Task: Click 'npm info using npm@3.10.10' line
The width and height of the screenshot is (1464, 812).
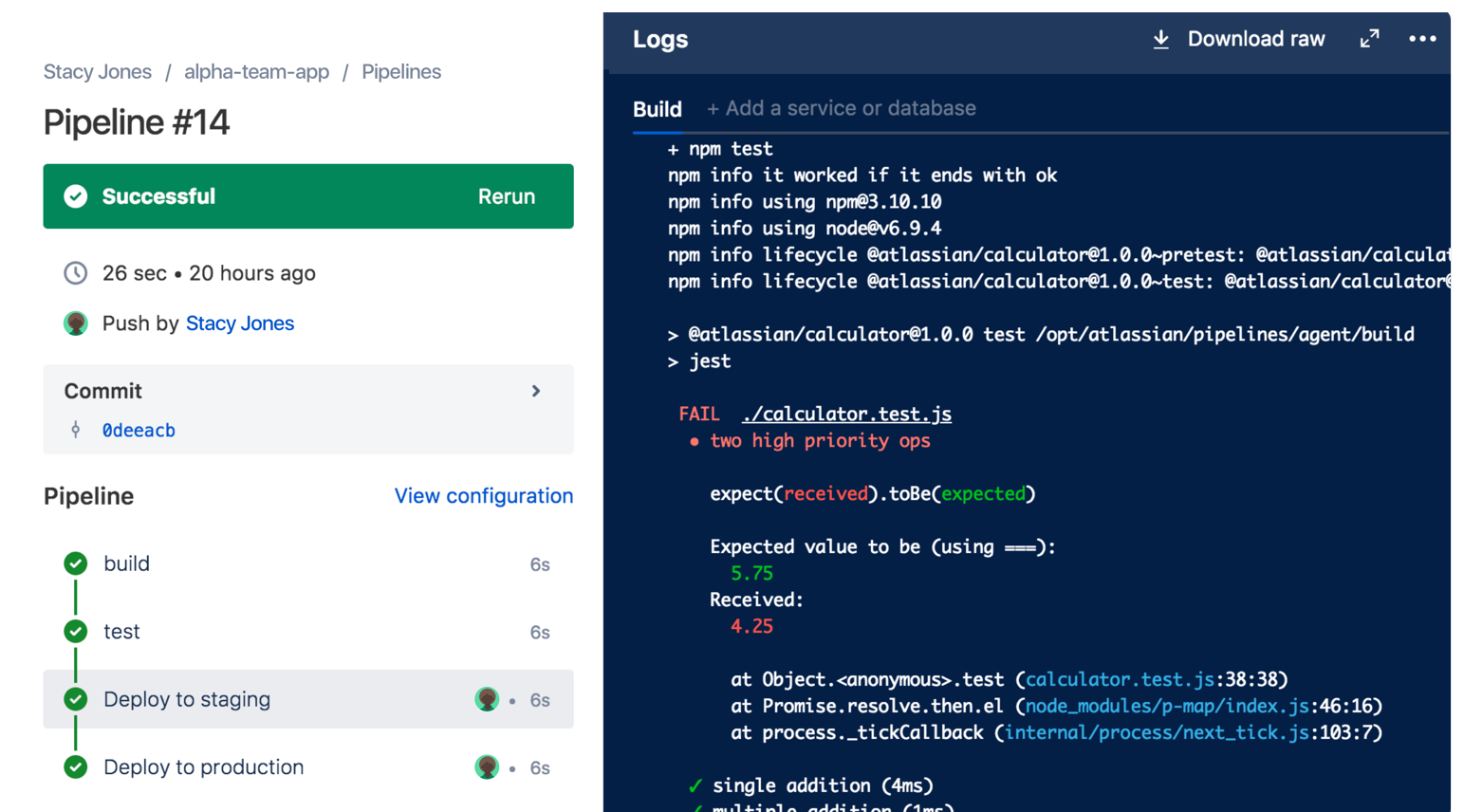Action: click(805, 202)
